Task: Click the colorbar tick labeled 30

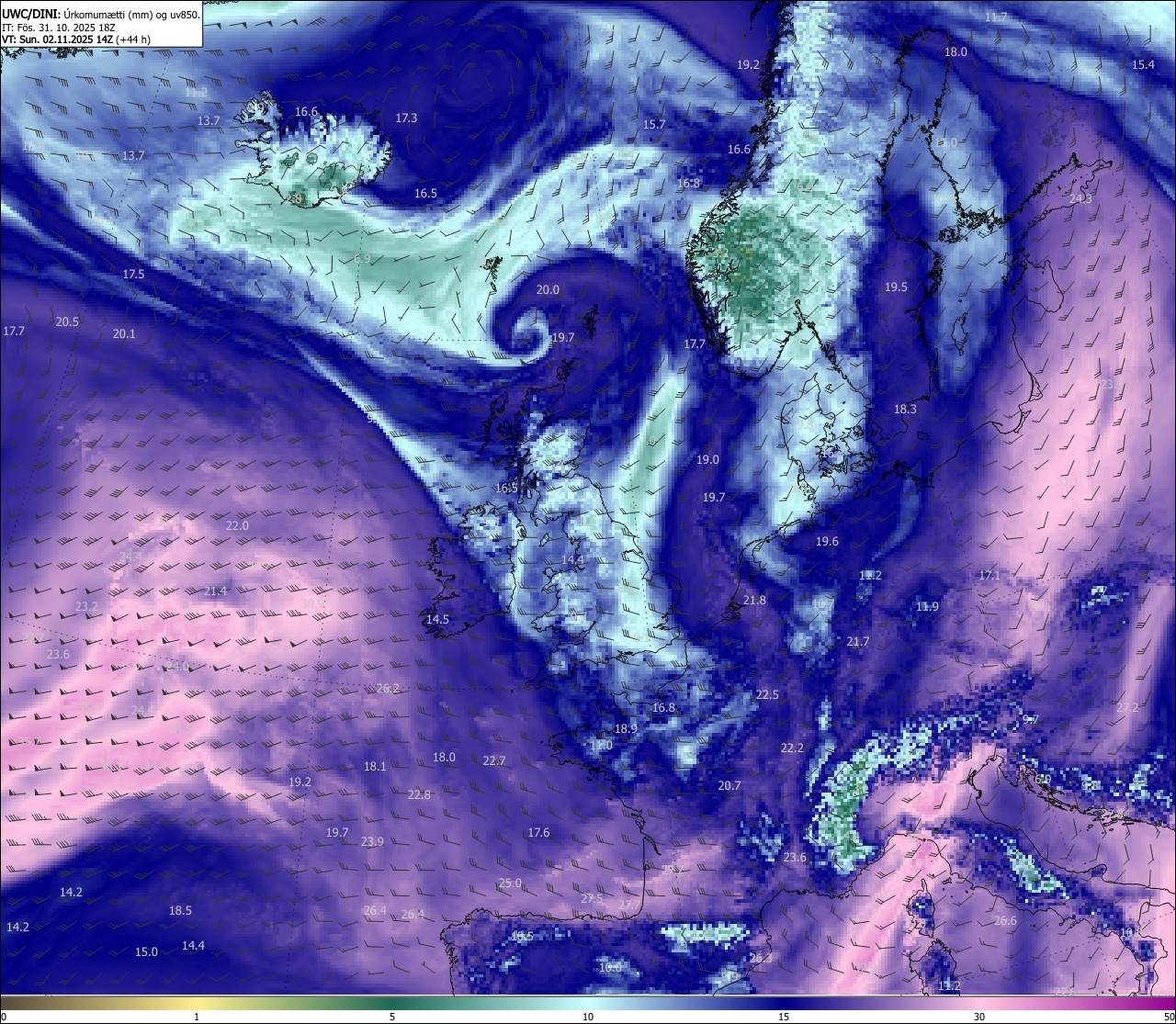Action: click(x=979, y=1016)
